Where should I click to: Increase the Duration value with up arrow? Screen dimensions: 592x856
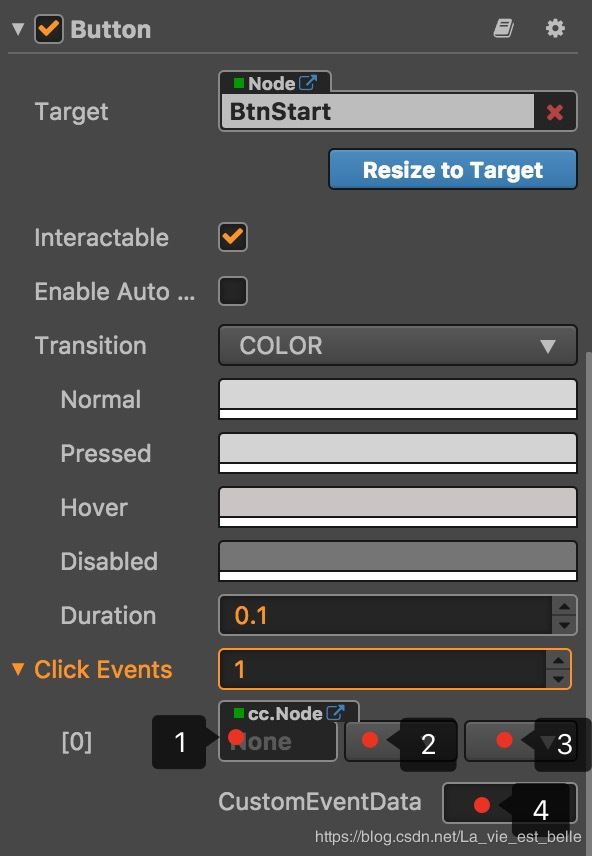click(x=564, y=607)
